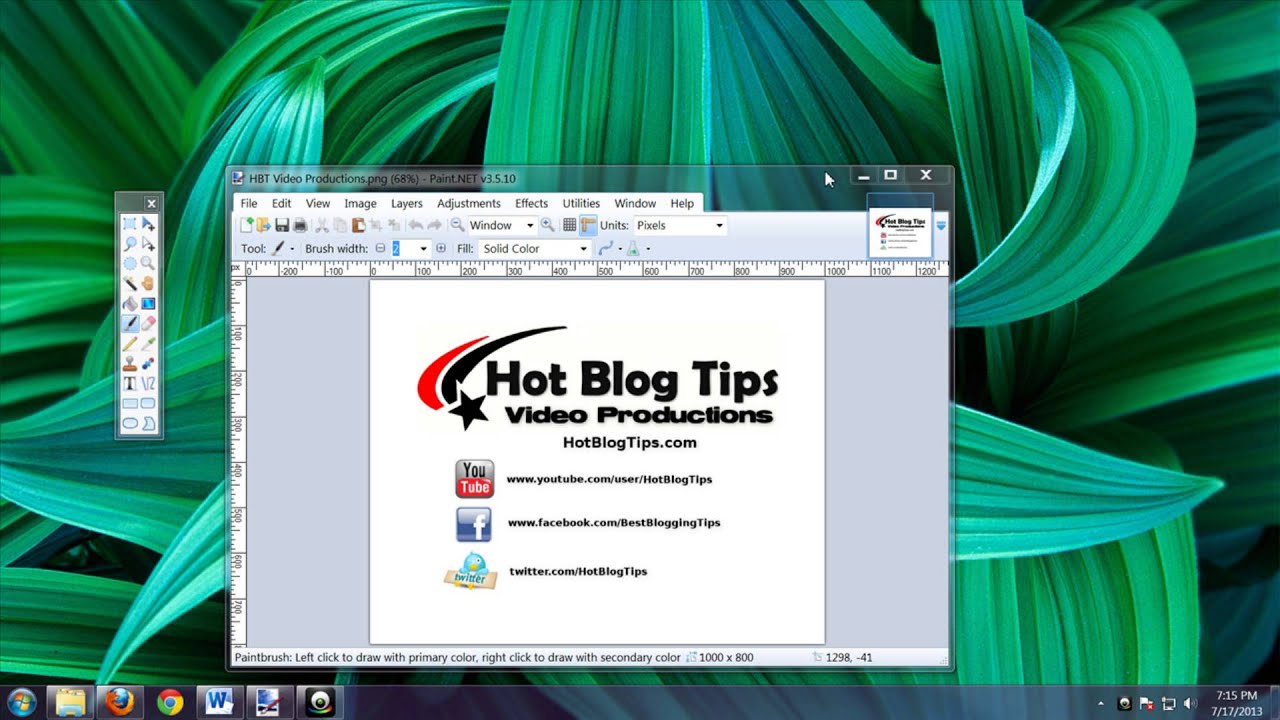Click the Save floppy disk icon
Viewport: 1280px width, 720px height.
pyautogui.click(x=282, y=225)
